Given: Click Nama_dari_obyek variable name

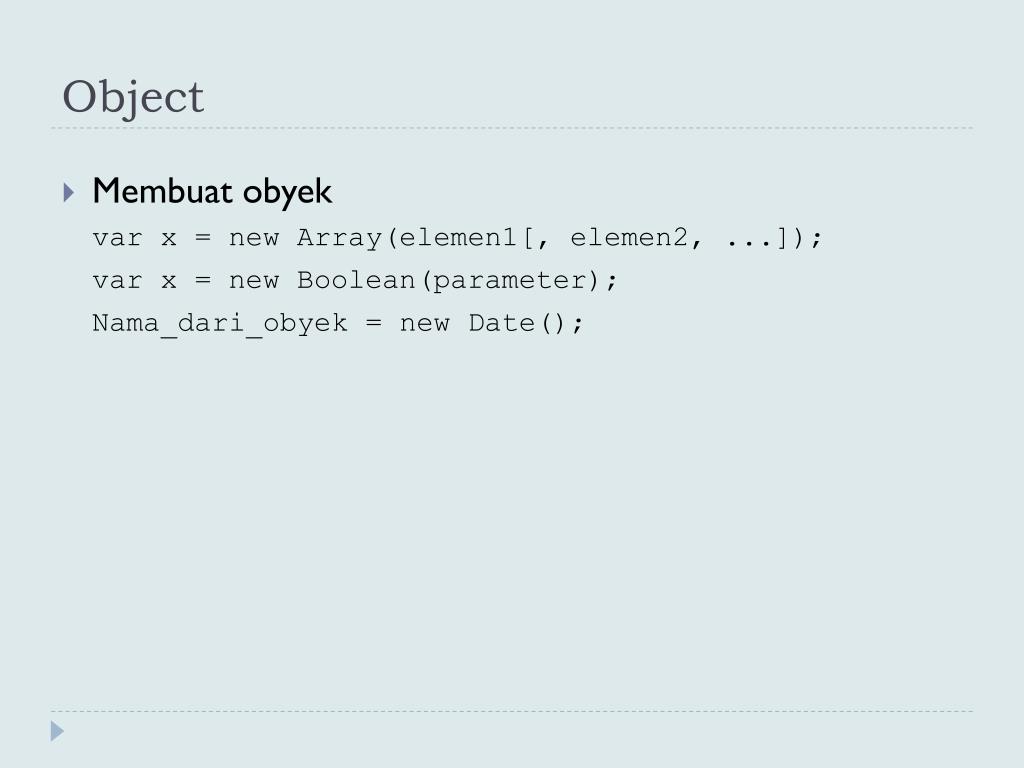Looking at the screenshot, I should [x=220, y=325].
